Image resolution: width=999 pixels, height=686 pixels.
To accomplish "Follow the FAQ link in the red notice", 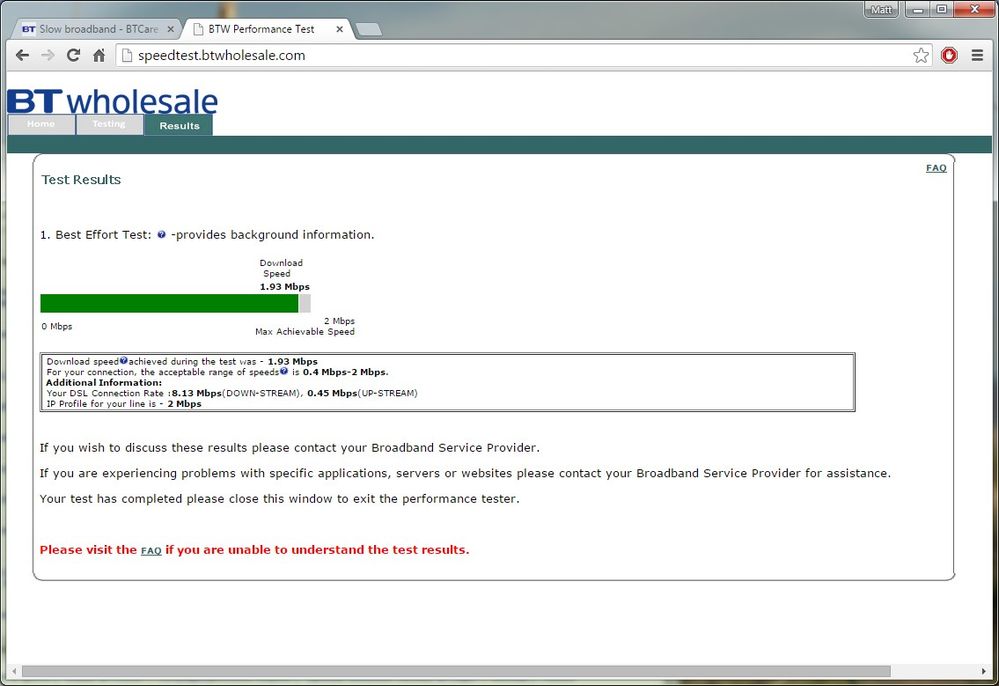I will pos(151,551).
